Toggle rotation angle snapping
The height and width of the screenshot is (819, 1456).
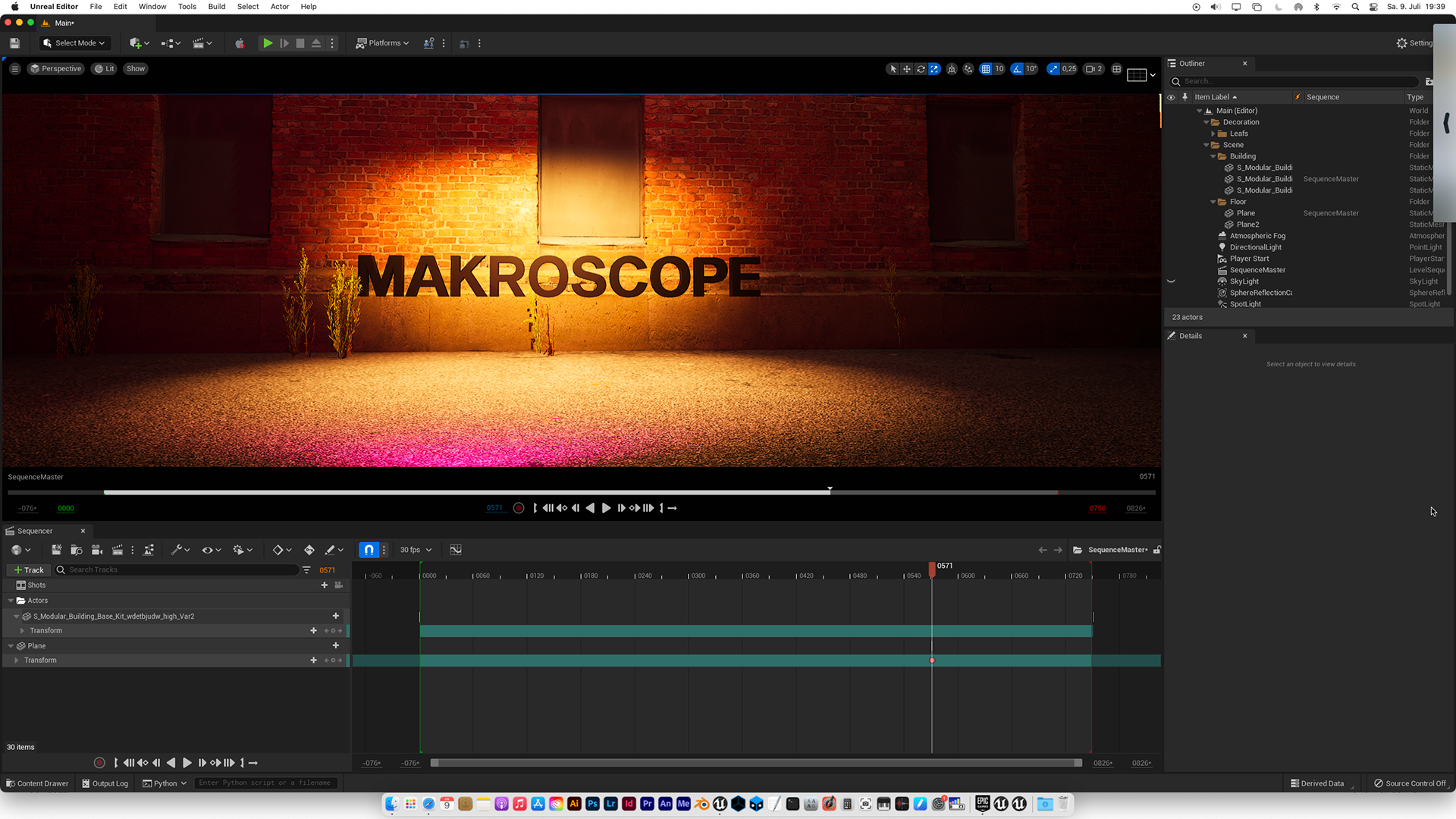click(1017, 69)
